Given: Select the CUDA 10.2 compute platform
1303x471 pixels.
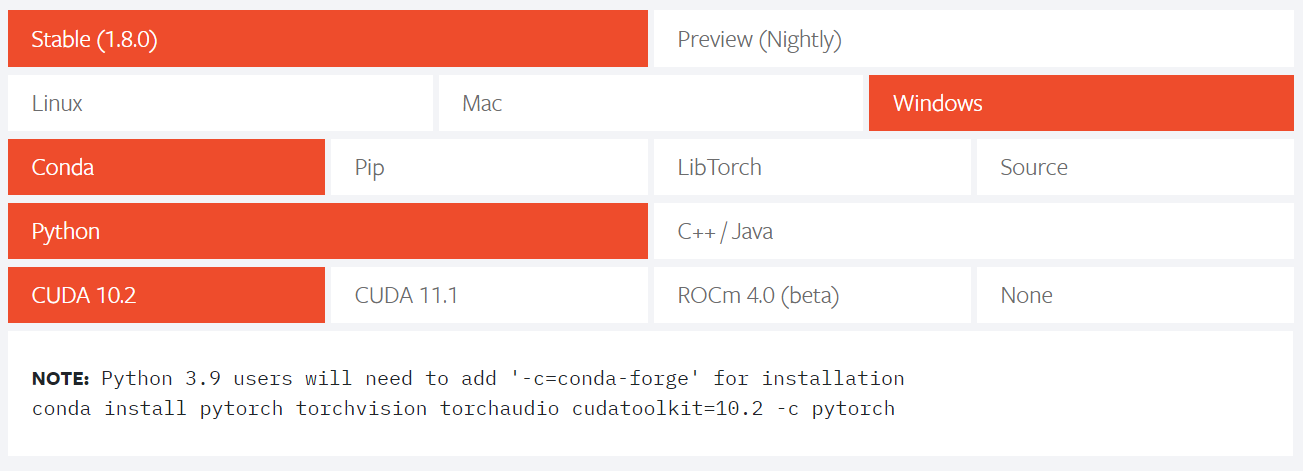Looking at the screenshot, I should pyautogui.click(x=166, y=295).
